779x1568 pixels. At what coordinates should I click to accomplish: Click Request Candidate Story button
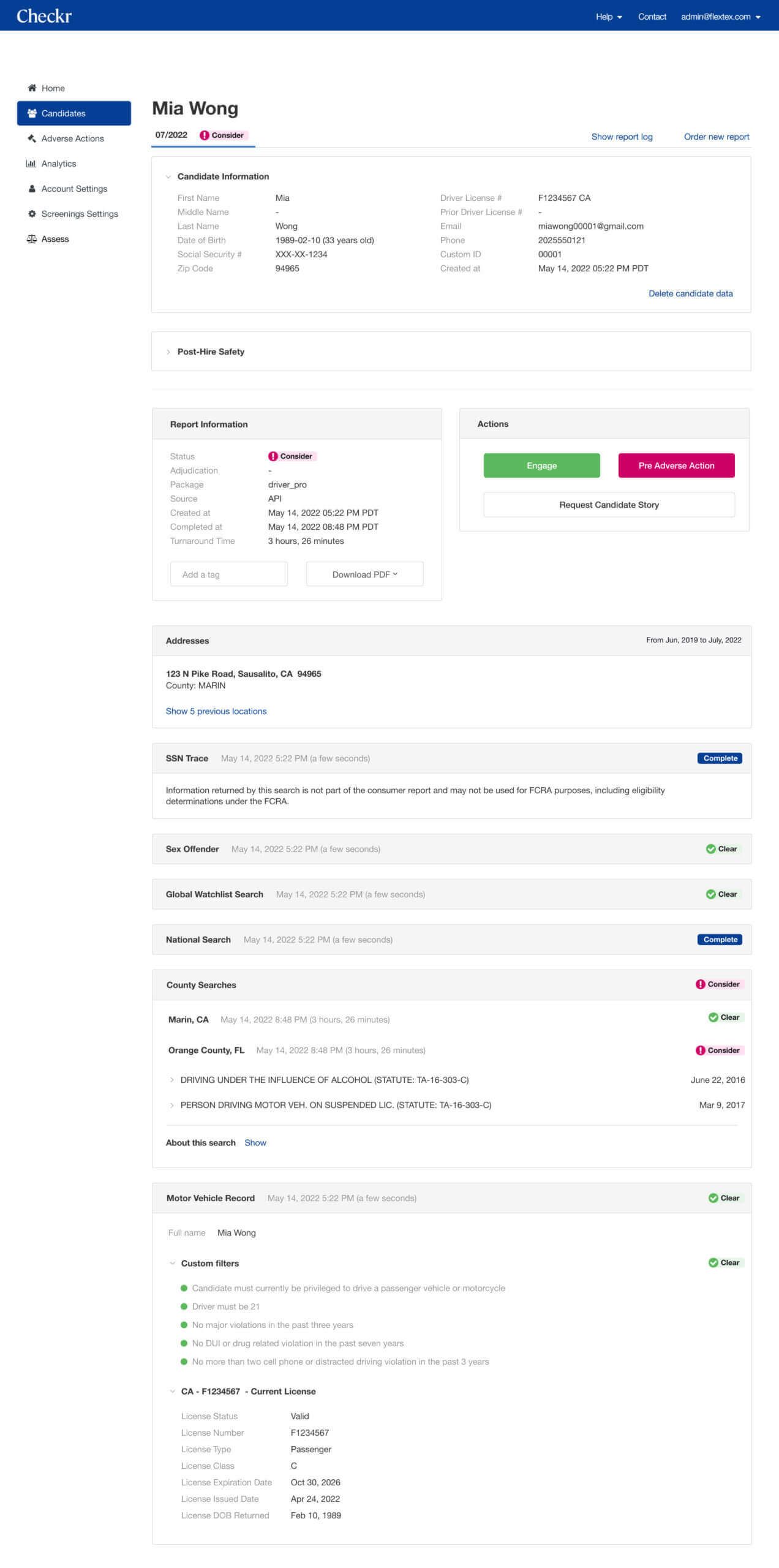[609, 505]
